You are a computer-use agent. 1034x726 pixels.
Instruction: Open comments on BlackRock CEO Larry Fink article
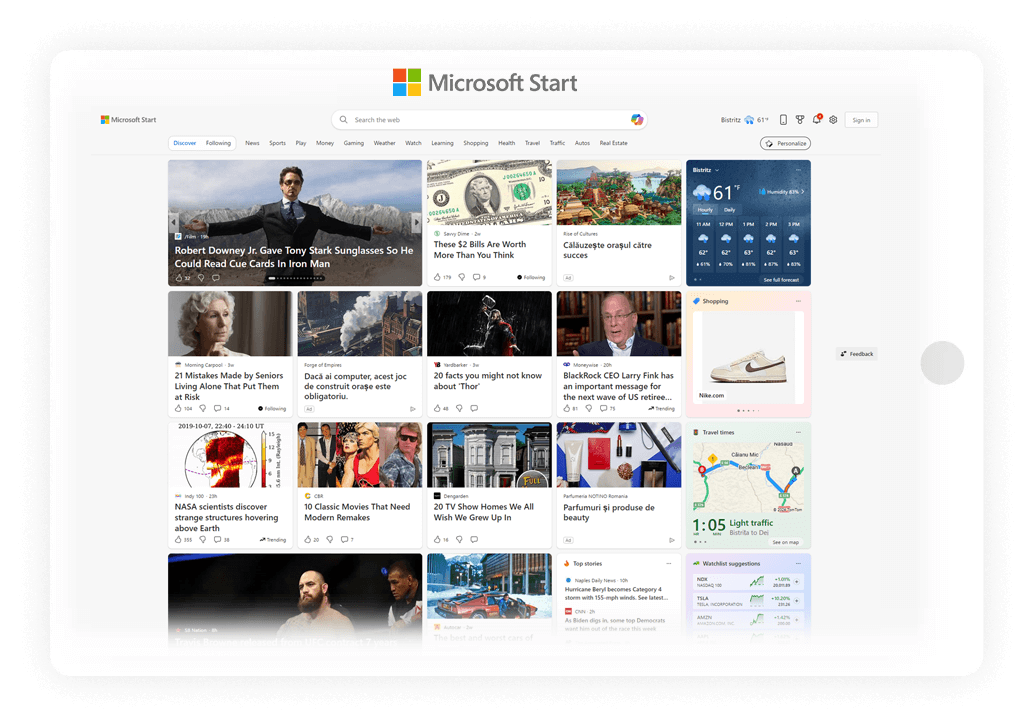point(603,408)
